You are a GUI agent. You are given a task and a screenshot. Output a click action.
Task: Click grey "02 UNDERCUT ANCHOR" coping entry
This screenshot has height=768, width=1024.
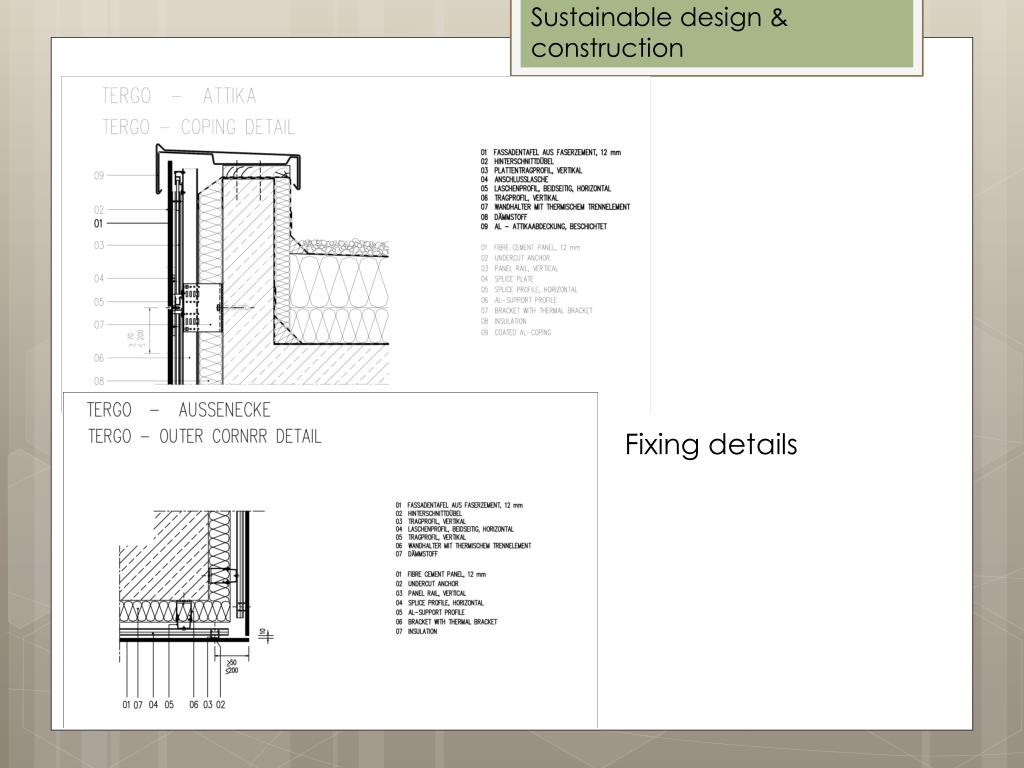(515, 258)
